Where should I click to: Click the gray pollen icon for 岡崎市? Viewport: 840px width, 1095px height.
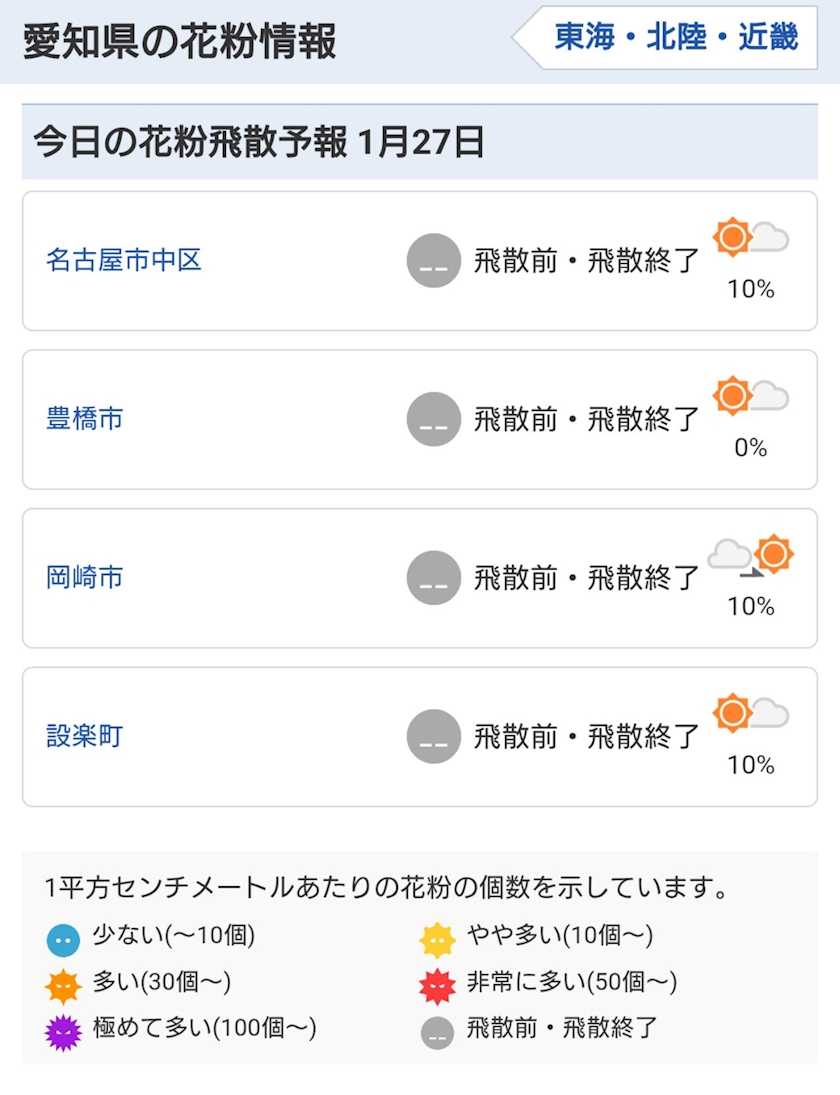click(x=434, y=578)
